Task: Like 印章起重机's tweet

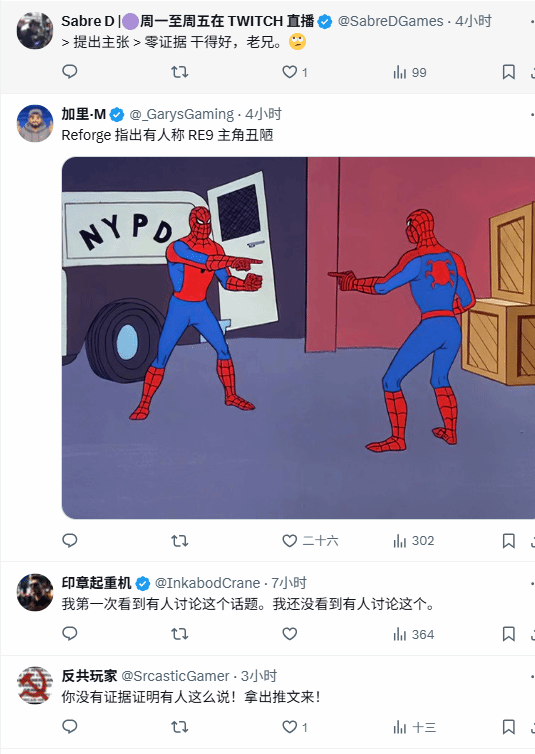Action: [x=289, y=634]
